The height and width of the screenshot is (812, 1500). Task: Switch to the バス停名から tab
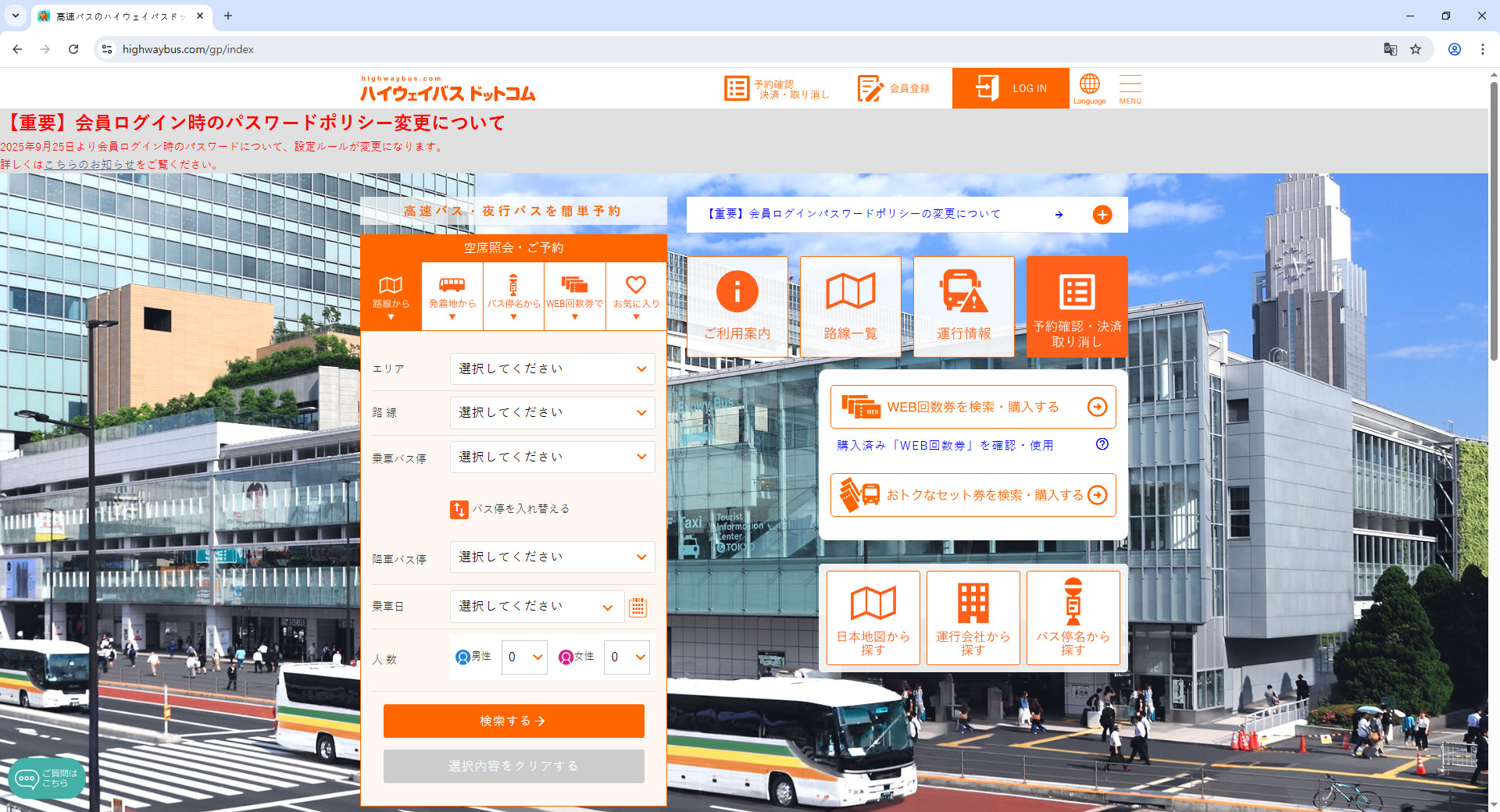(x=513, y=297)
